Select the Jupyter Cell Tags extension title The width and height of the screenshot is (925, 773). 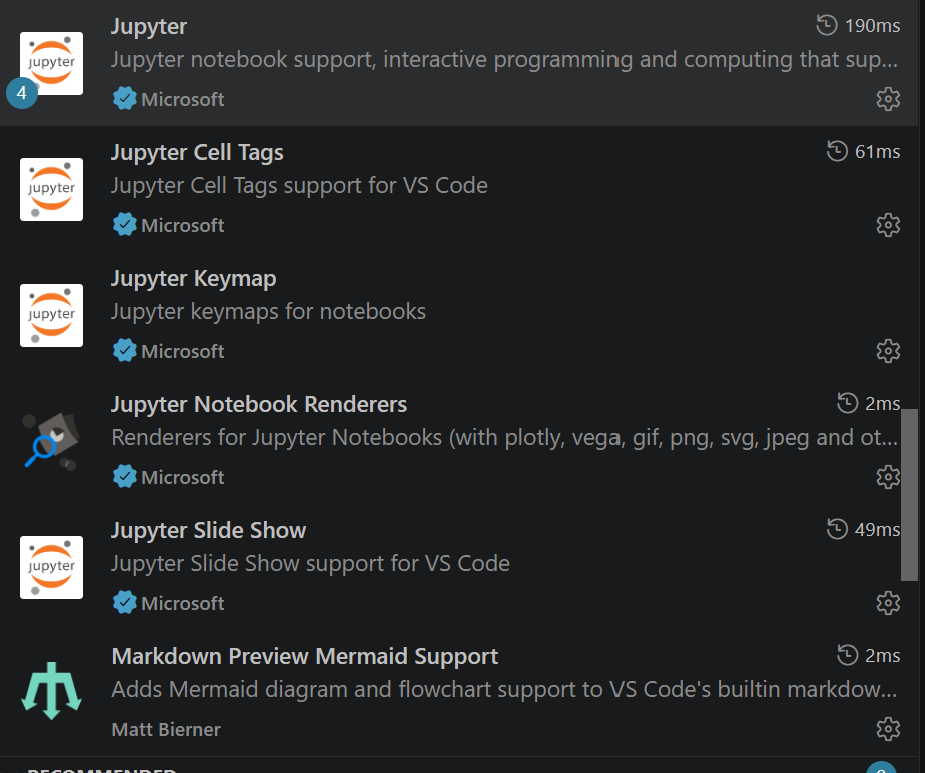pyautogui.click(x=197, y=152)
